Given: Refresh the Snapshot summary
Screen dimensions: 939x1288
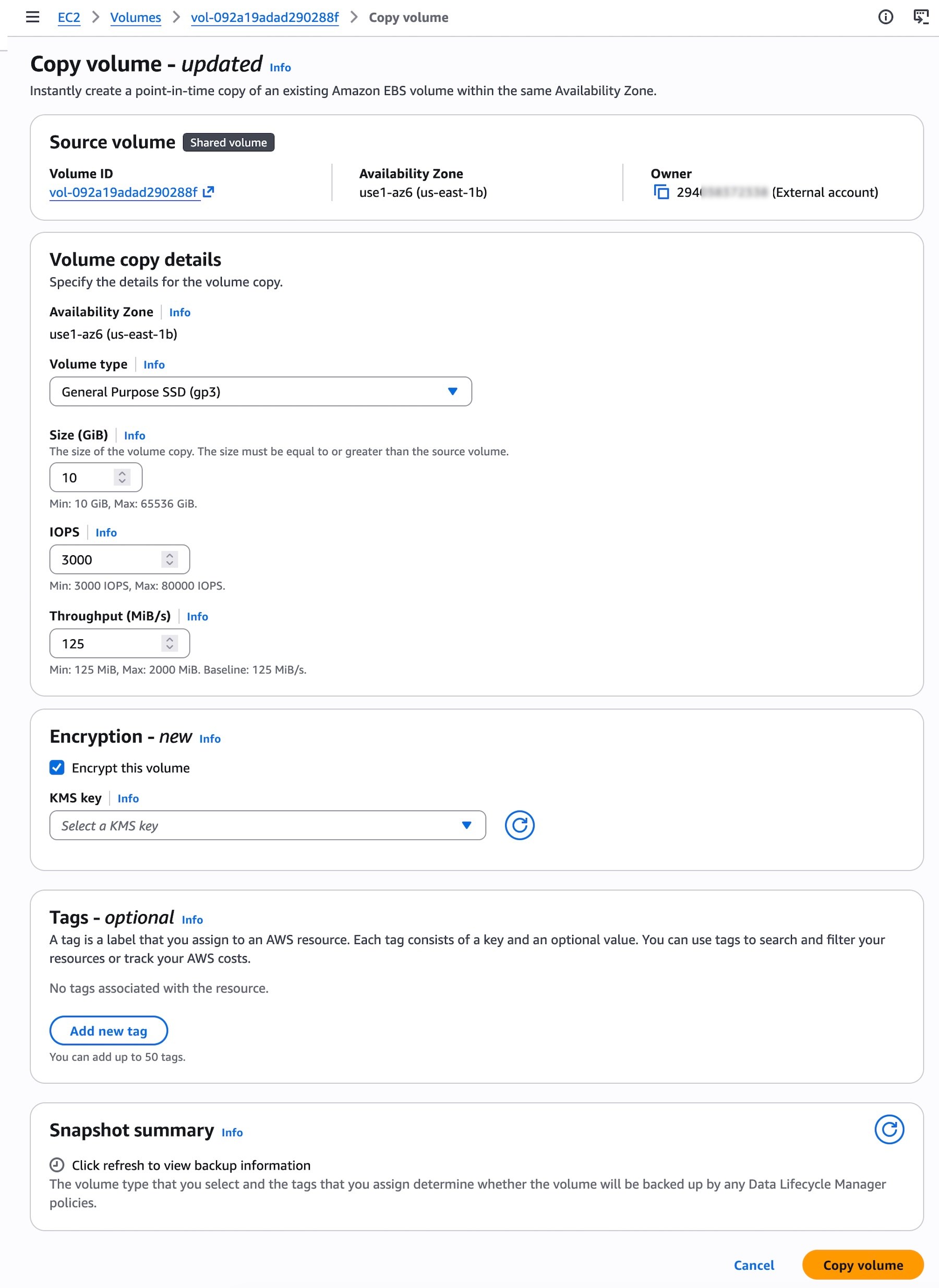Looking at the screenshot, I should pyautogui.click(x=888, y=1129).
